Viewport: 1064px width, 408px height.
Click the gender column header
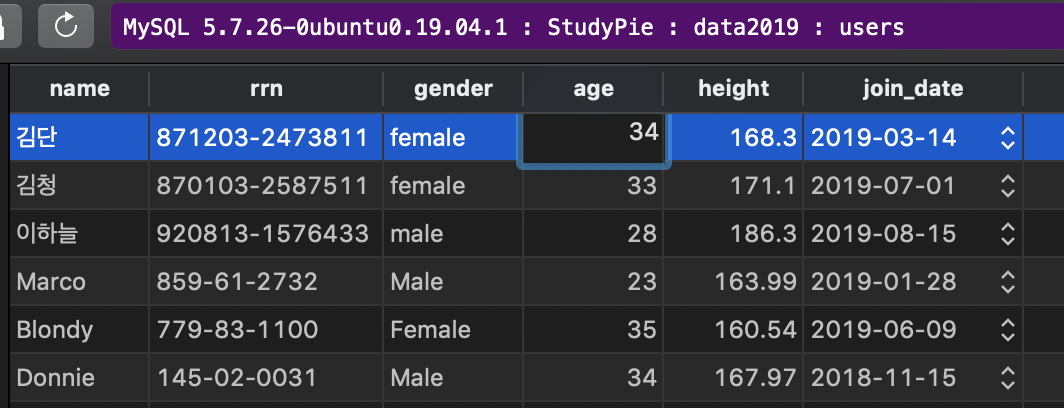453,89
